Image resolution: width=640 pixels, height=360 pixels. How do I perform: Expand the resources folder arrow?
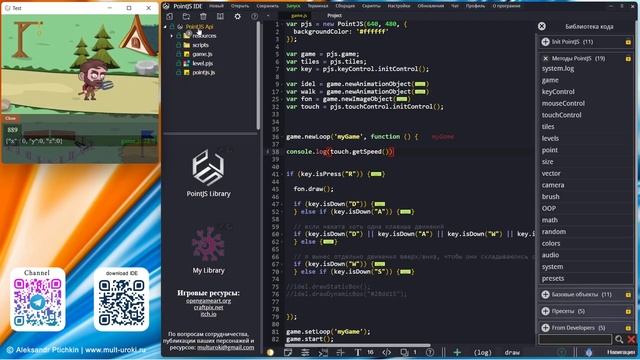click(172, 36)
